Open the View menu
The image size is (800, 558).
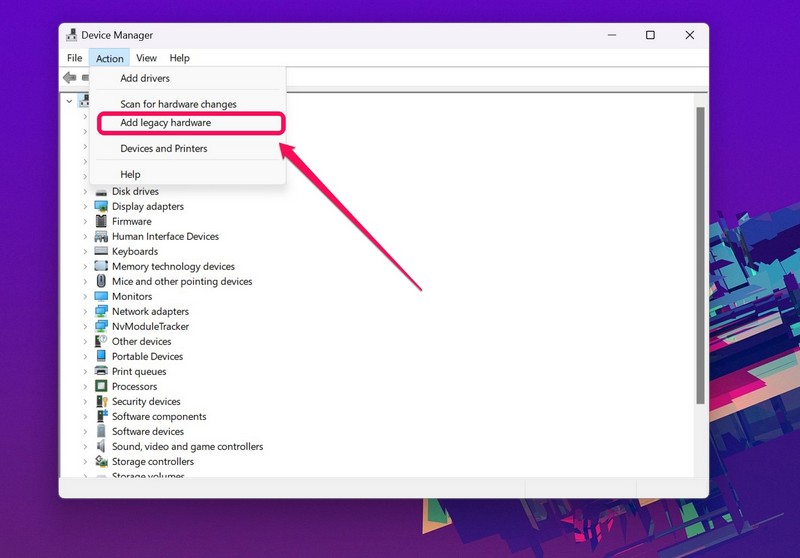tap(146, 58)
